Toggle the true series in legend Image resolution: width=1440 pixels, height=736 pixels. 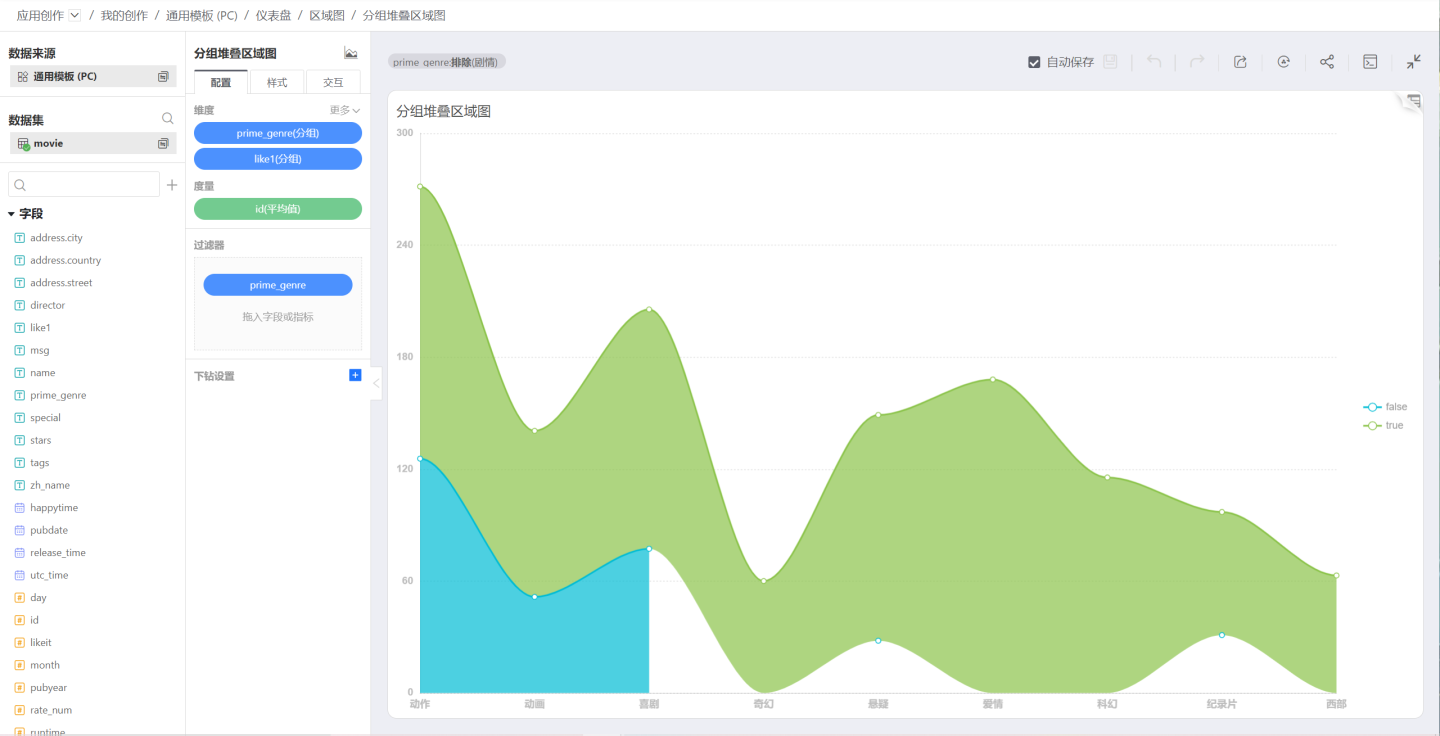point(1384,426)
